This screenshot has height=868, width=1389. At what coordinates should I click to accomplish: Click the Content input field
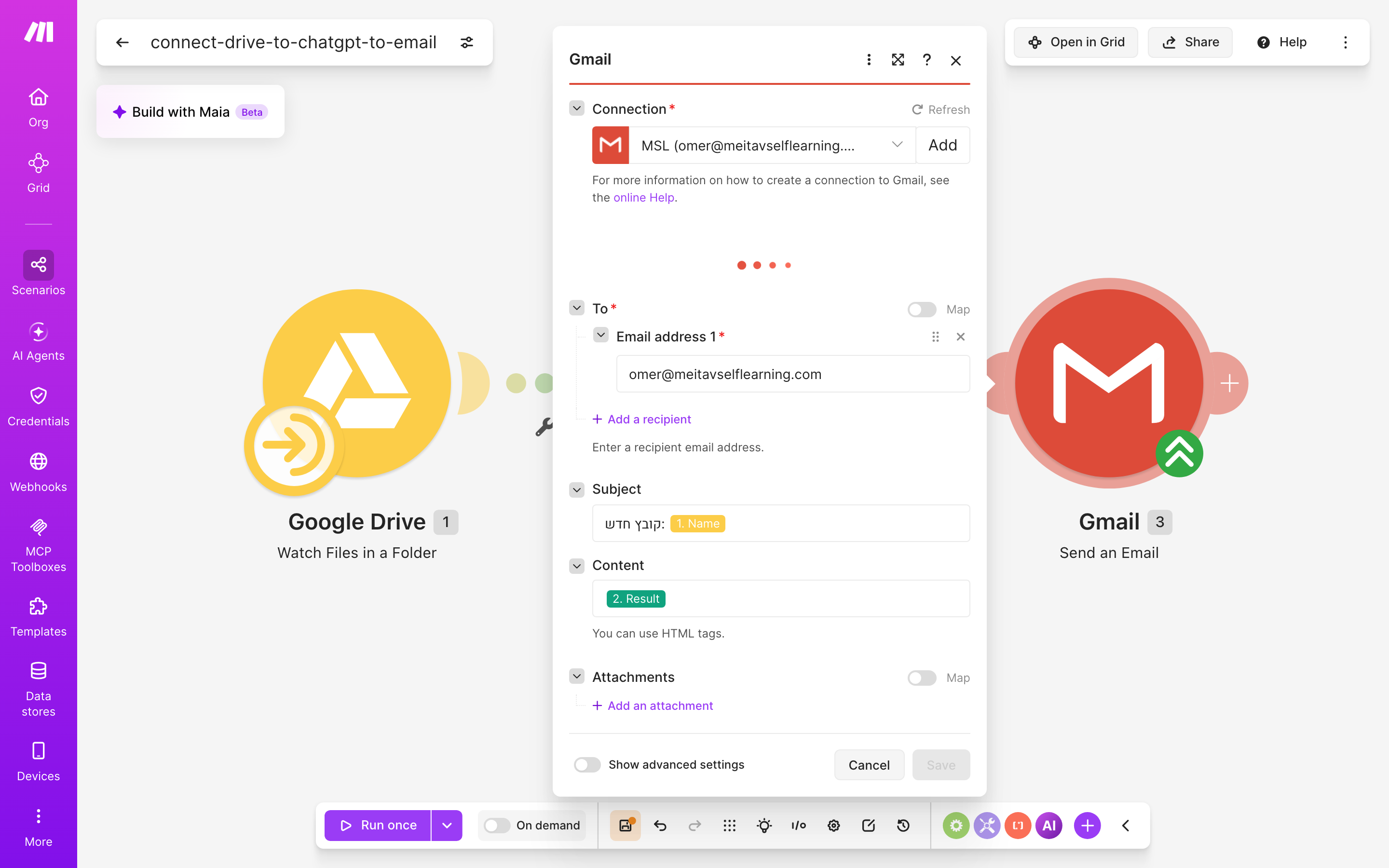coord(781,598)
